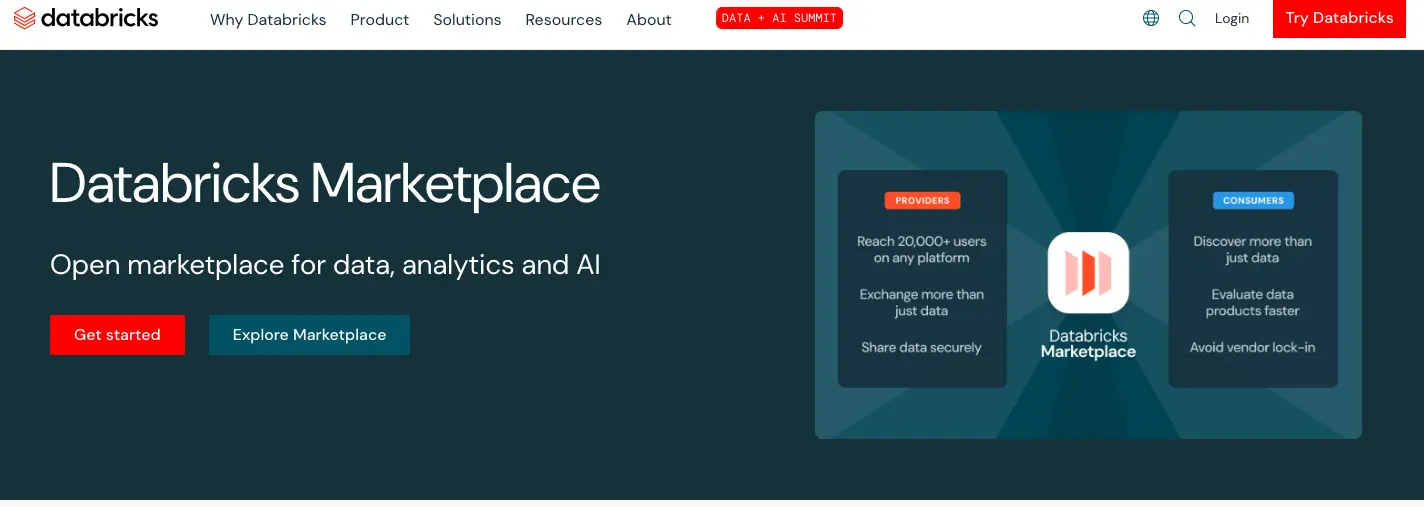The width and height of the screenshot is (1424, 507).
Task: Click 'Reach 20,000+ users on any platform'
Action: click(x=922, y=250)
